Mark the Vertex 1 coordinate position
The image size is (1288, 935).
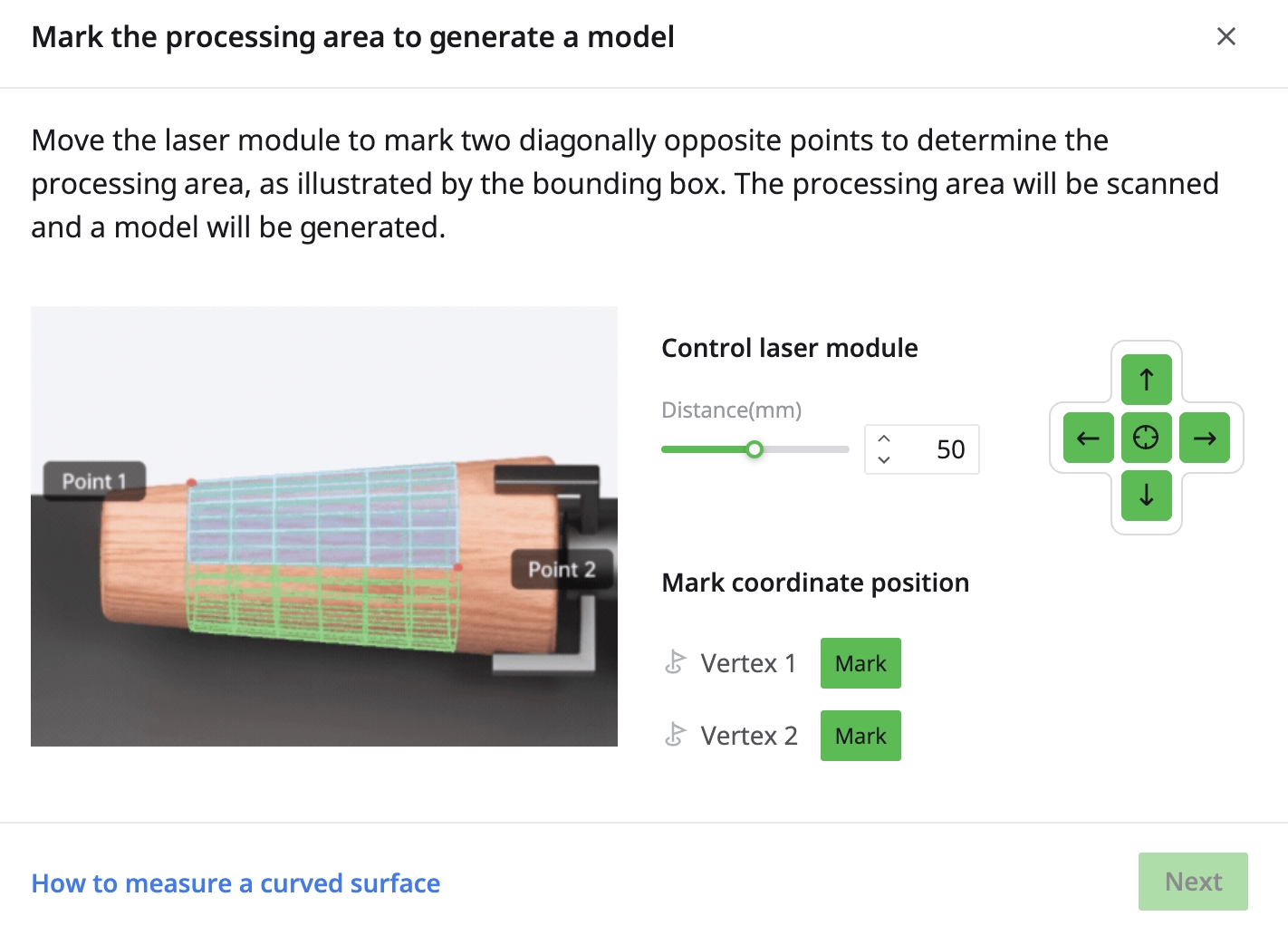coord(860,663)
